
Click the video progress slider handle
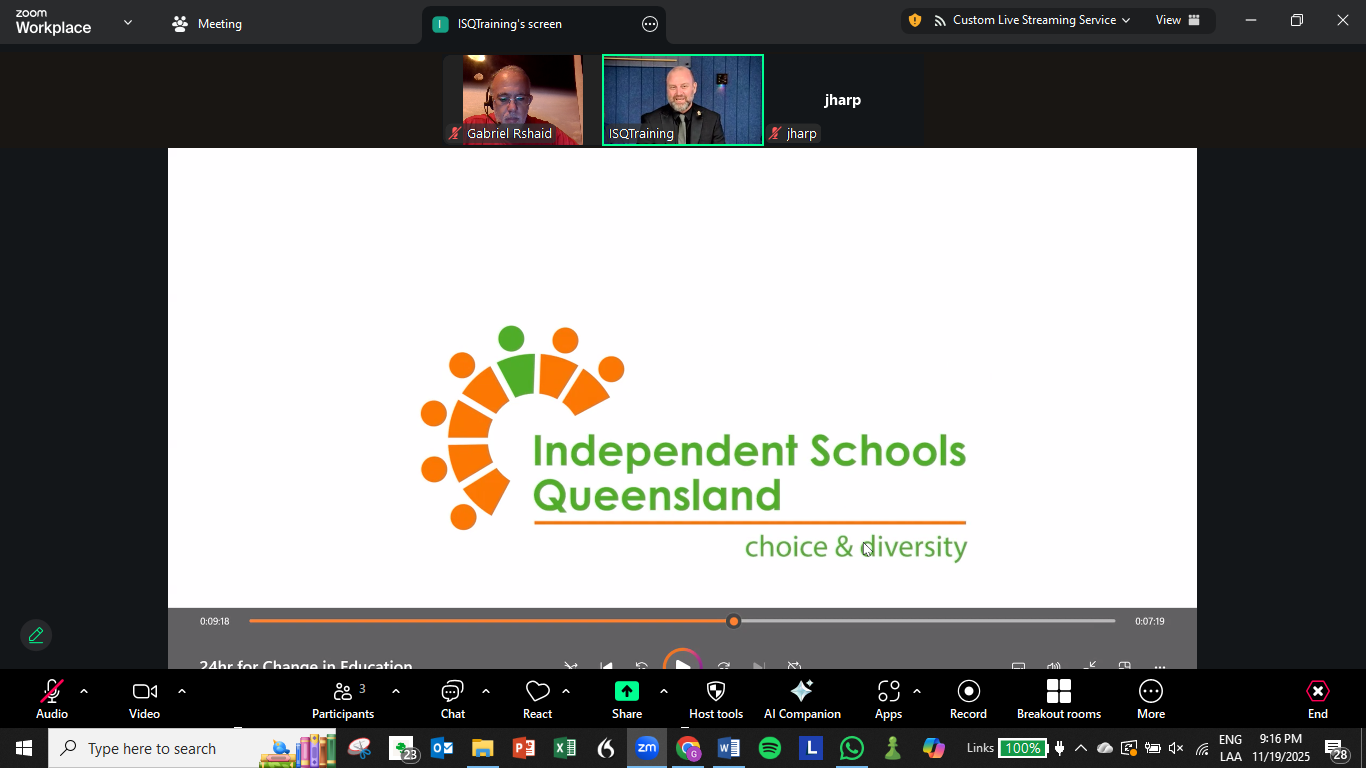coord(734,621)
